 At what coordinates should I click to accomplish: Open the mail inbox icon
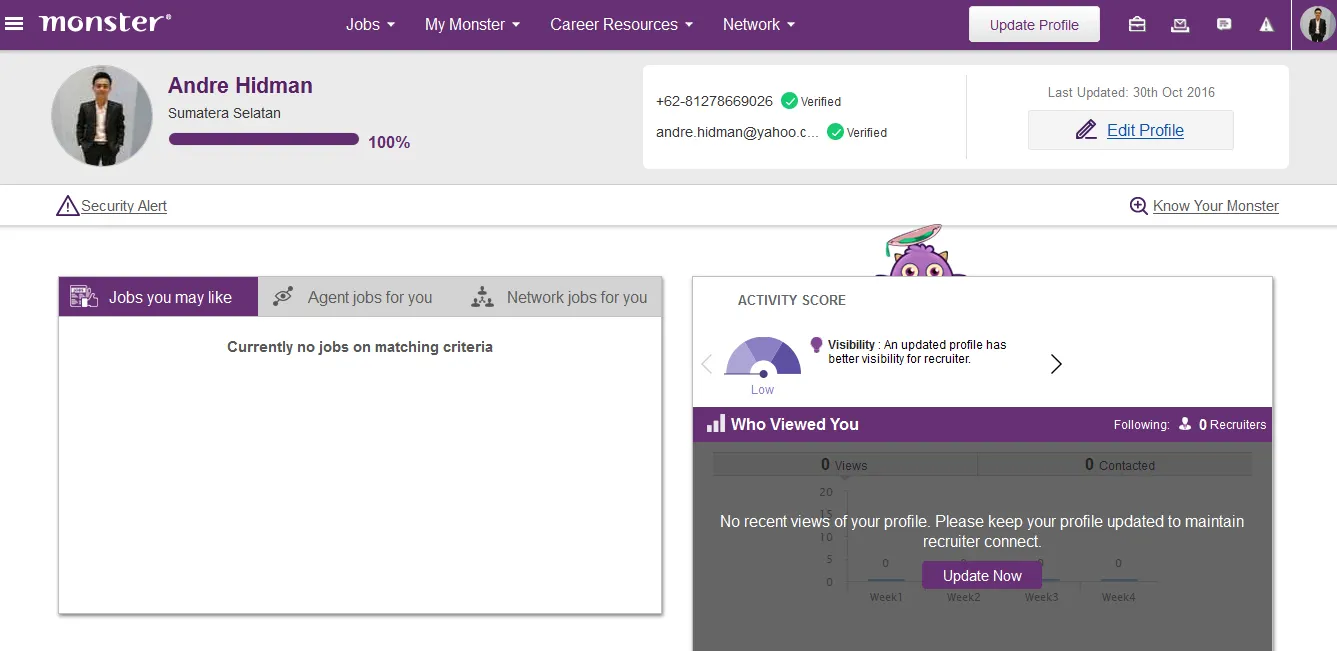point(1180,25)
